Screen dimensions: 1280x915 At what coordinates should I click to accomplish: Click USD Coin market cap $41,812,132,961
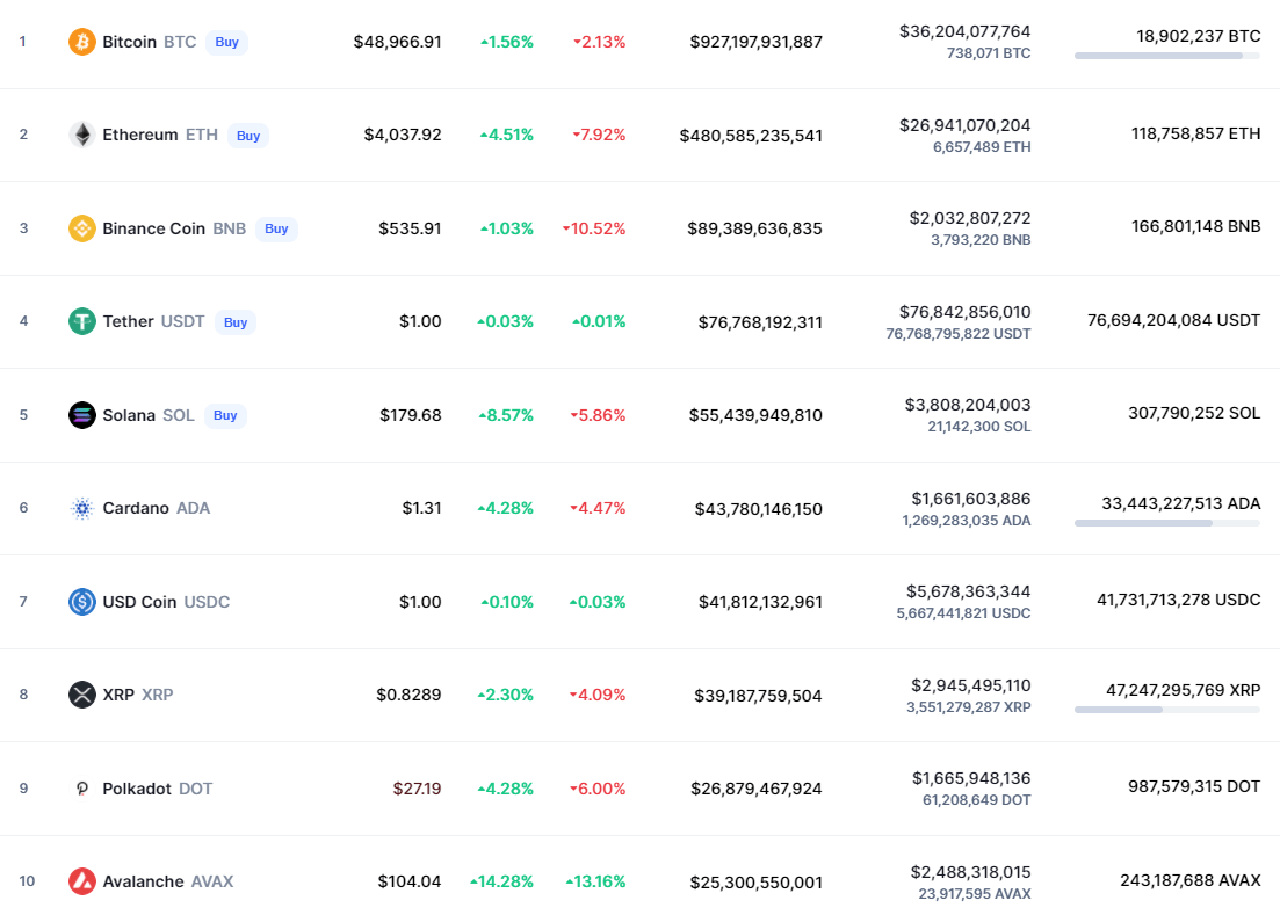click(761, 602)
